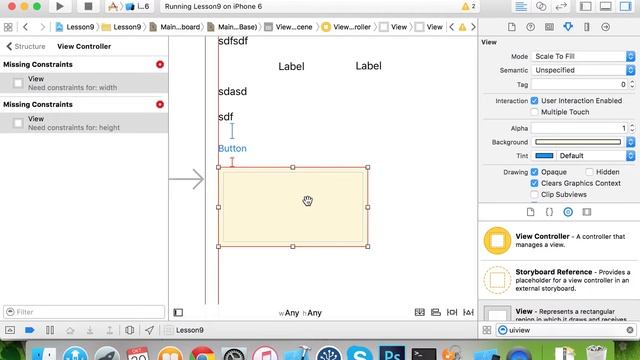The image size is (640, 360).
Task: Pause program execution in debug bar
Action: click(x=50, y=330)
